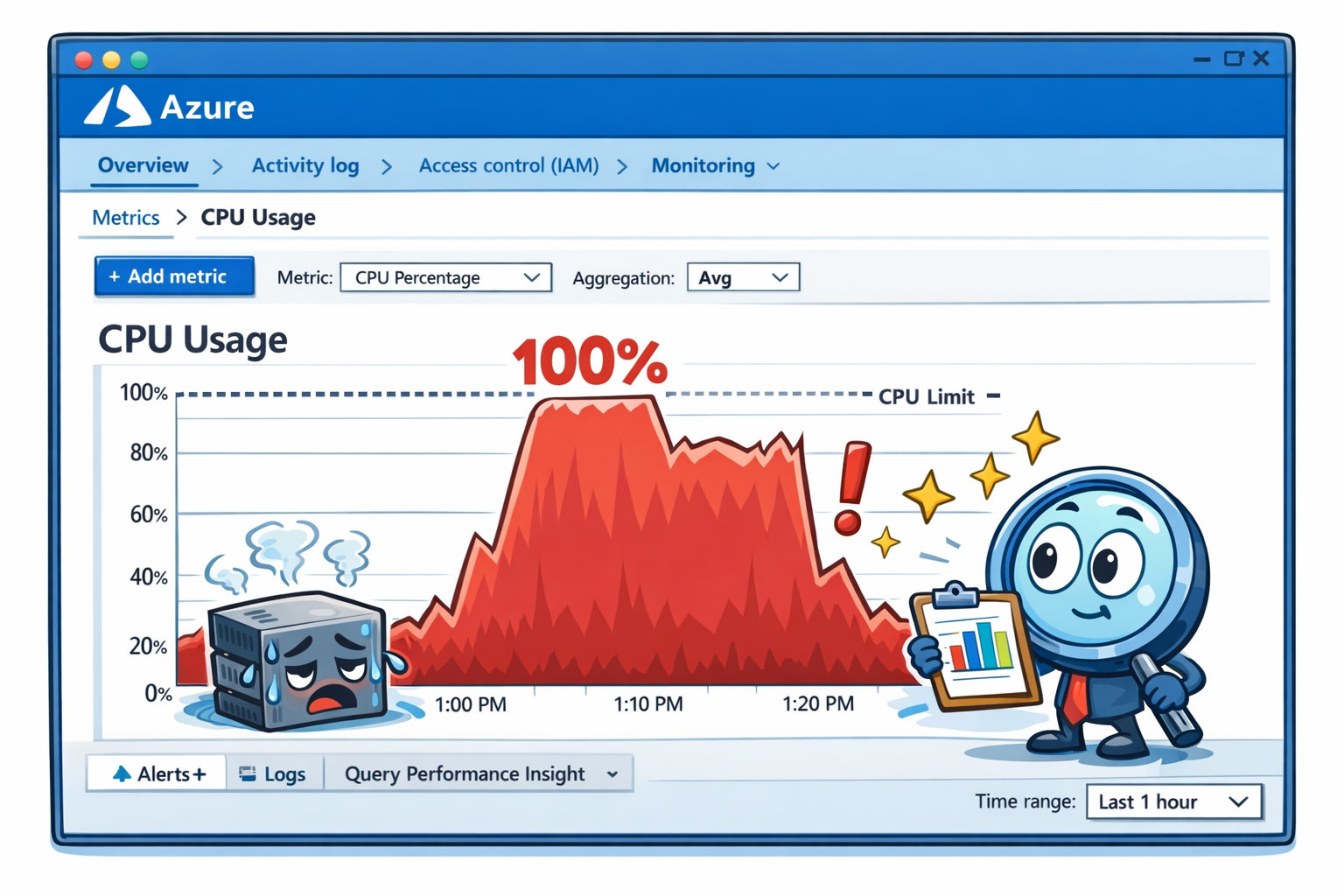1344x896 pixels.
Task: Click the 20% y-axis label
Action: click(149, 646)
